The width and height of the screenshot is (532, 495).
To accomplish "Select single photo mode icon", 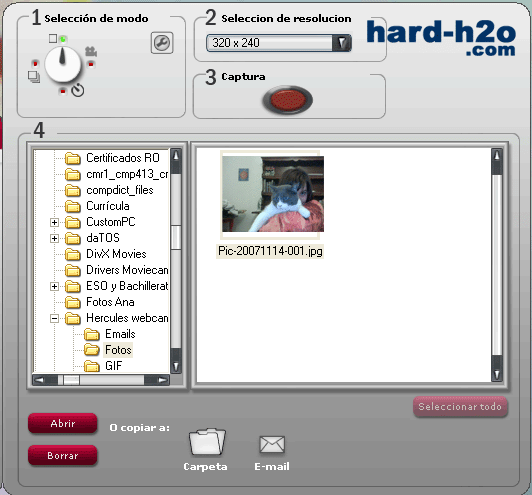I will (x=53, y=38).
